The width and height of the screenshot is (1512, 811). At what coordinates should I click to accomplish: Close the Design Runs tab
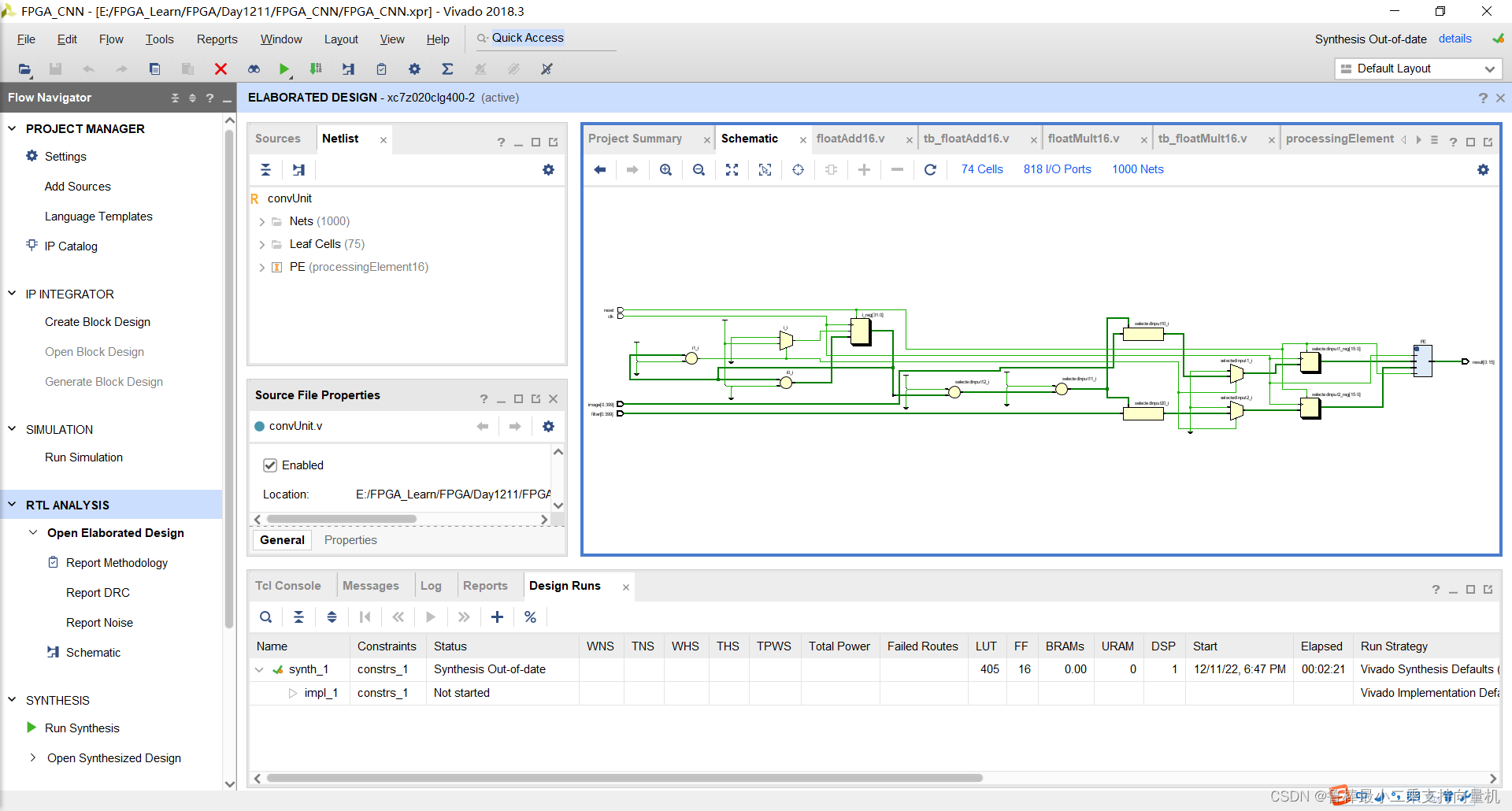pyautogui.click(x=626, y=587)
